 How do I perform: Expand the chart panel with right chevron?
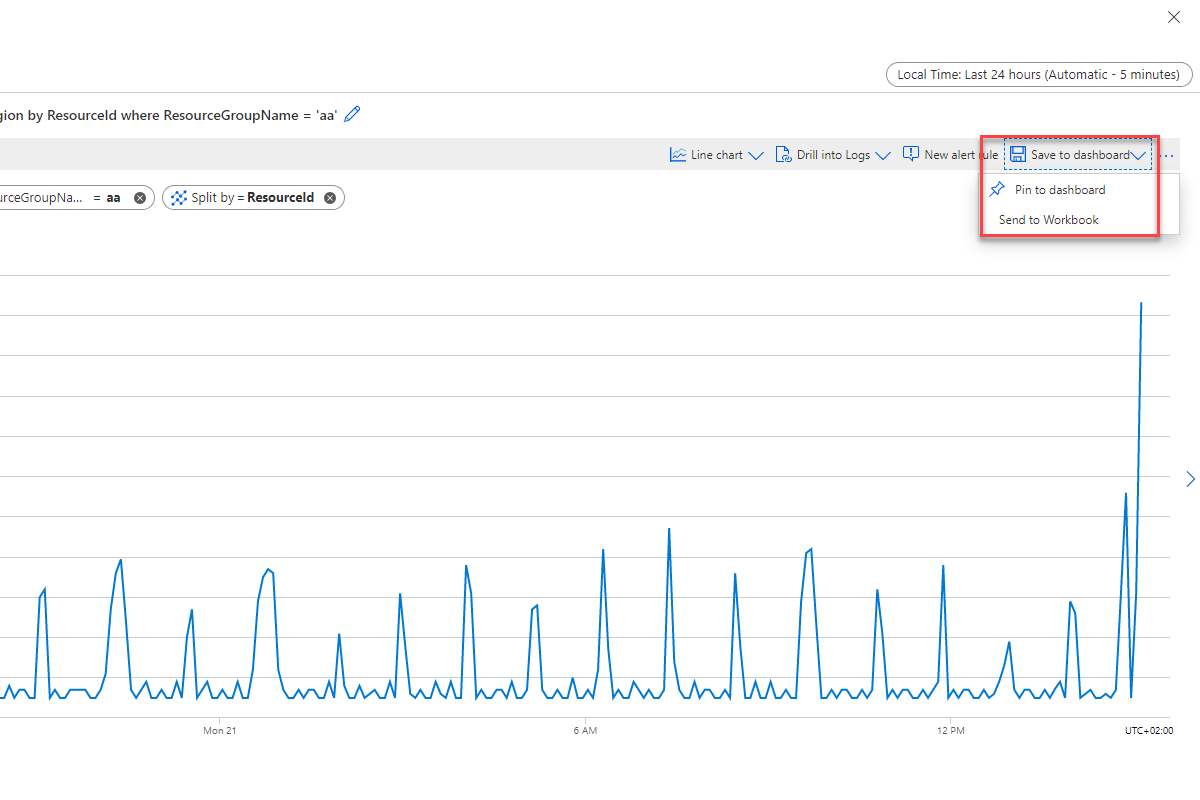point(1190,479)
